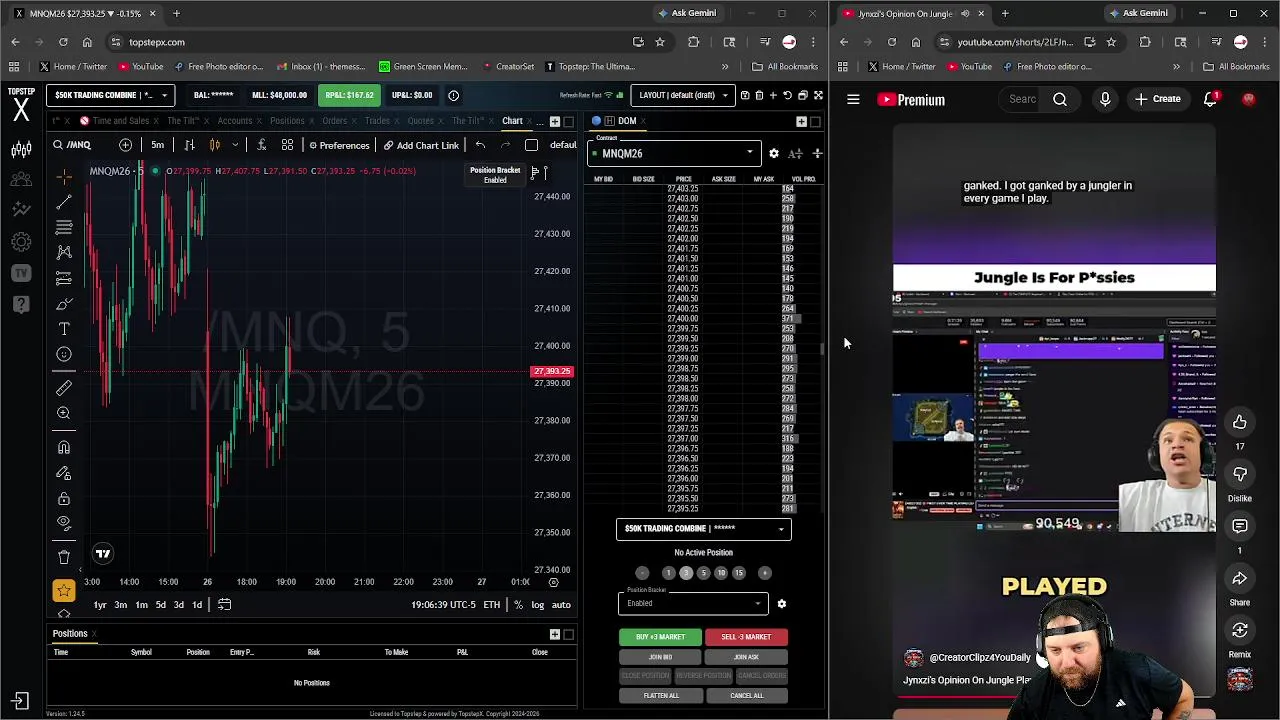Switch to the Accounts tab

(235, 121)
